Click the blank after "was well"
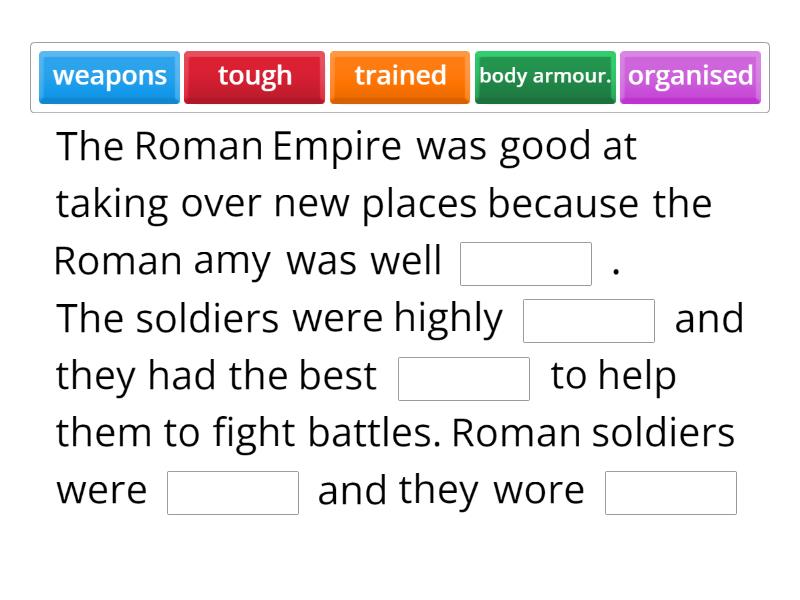Viewport: 800px width, 600px height. (x=527, y=262)
